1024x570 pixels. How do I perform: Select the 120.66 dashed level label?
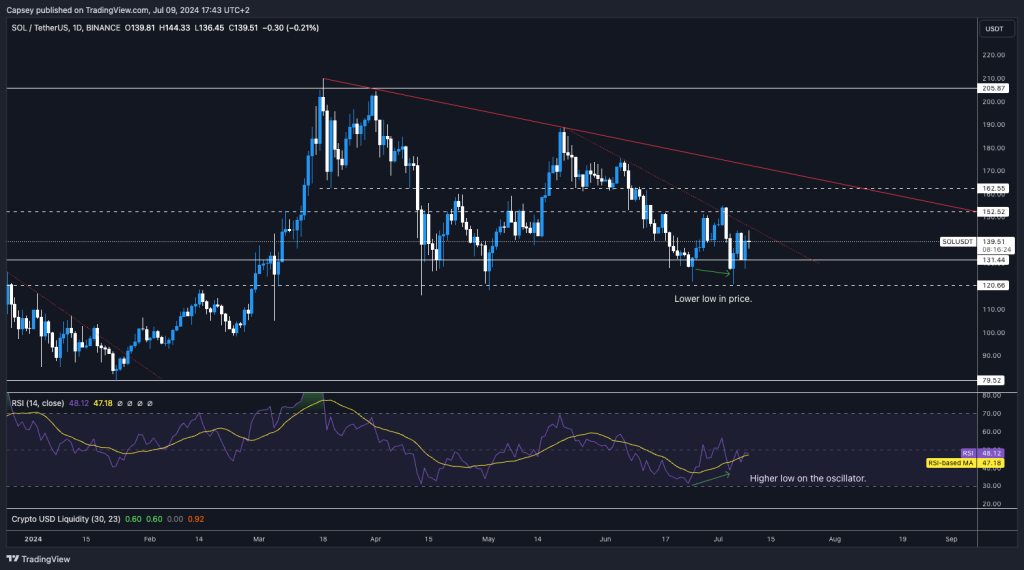(994, 285)
